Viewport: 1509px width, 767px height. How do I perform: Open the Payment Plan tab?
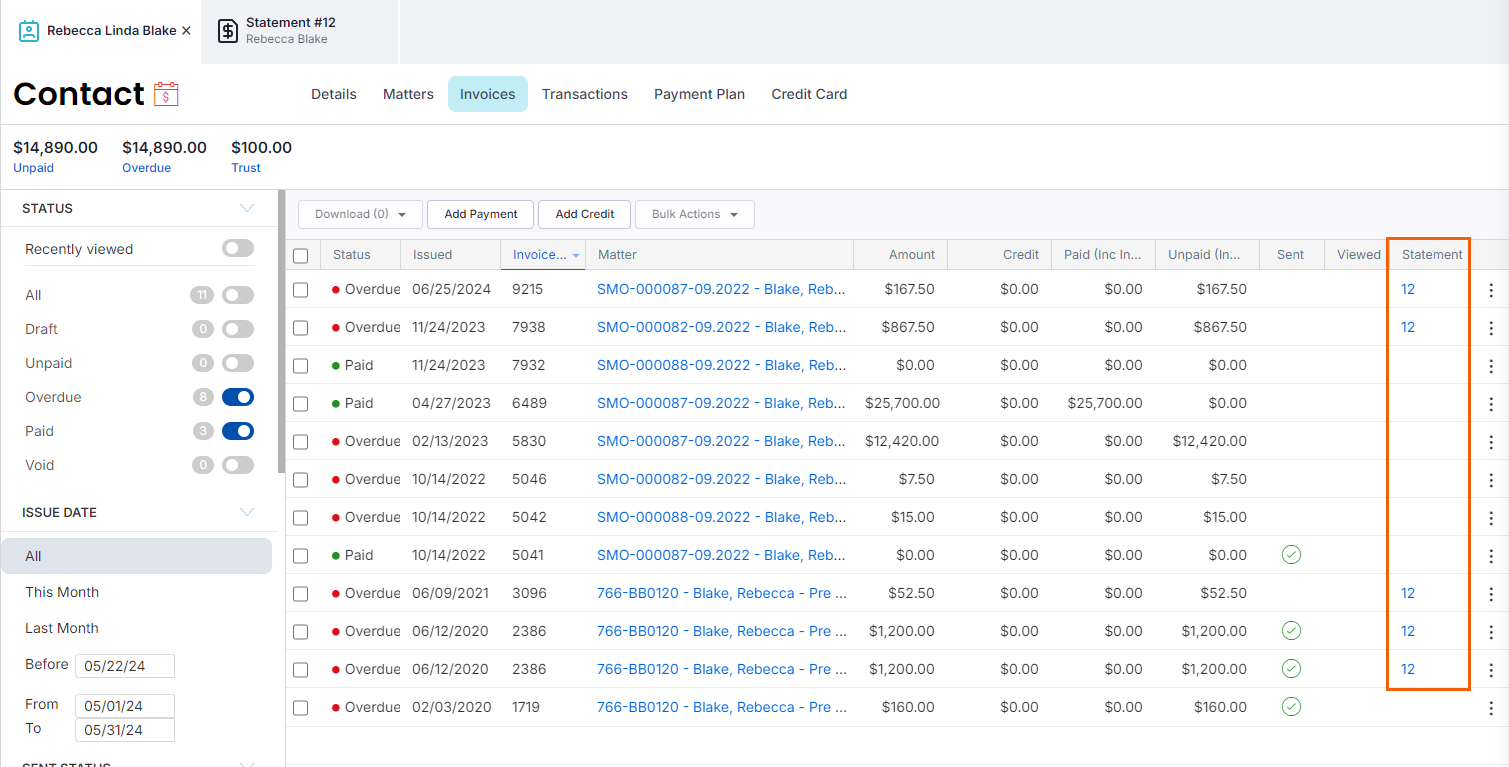click(x=699, y=94)
